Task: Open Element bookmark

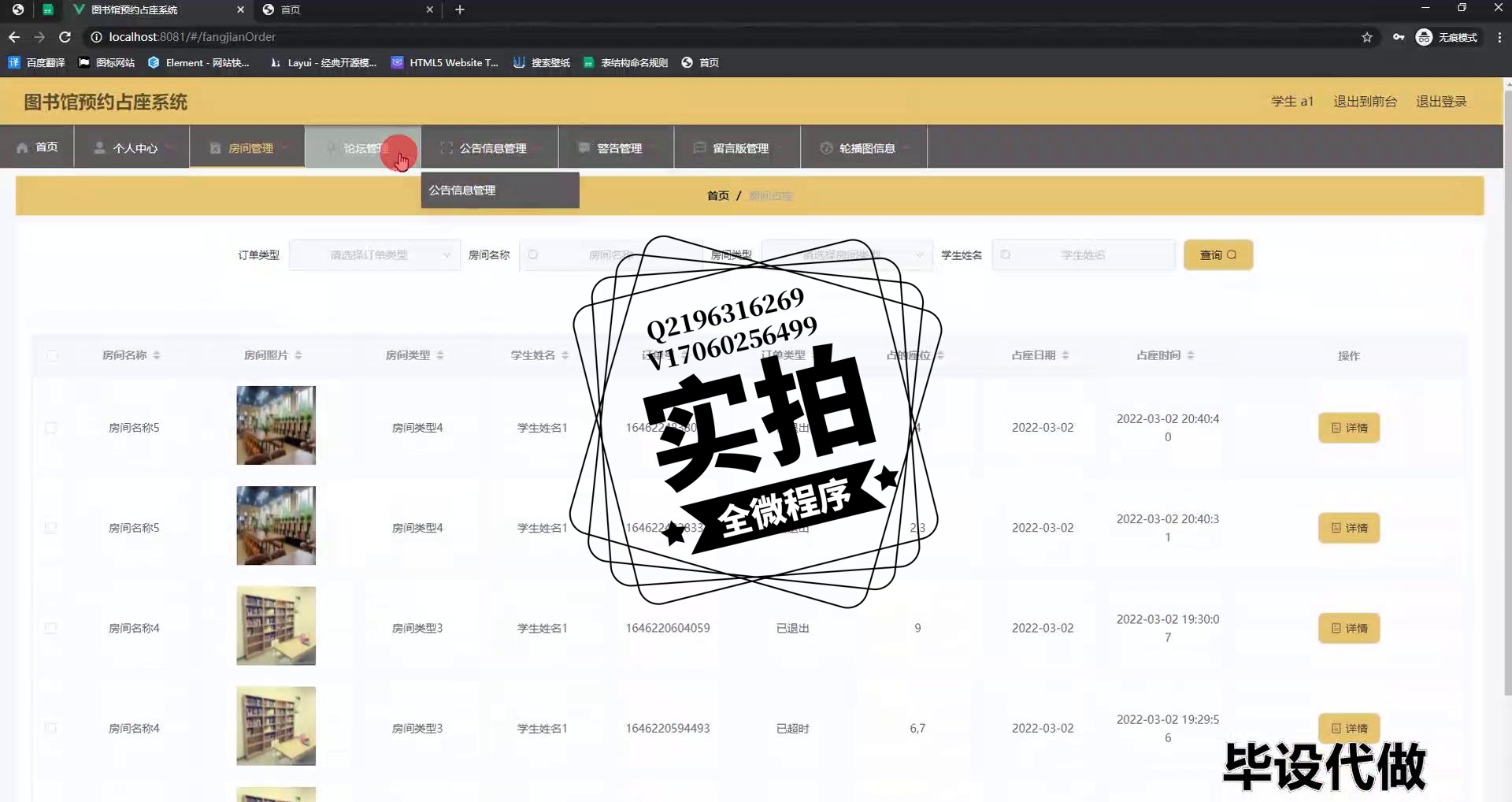Action: pos(198,62)
